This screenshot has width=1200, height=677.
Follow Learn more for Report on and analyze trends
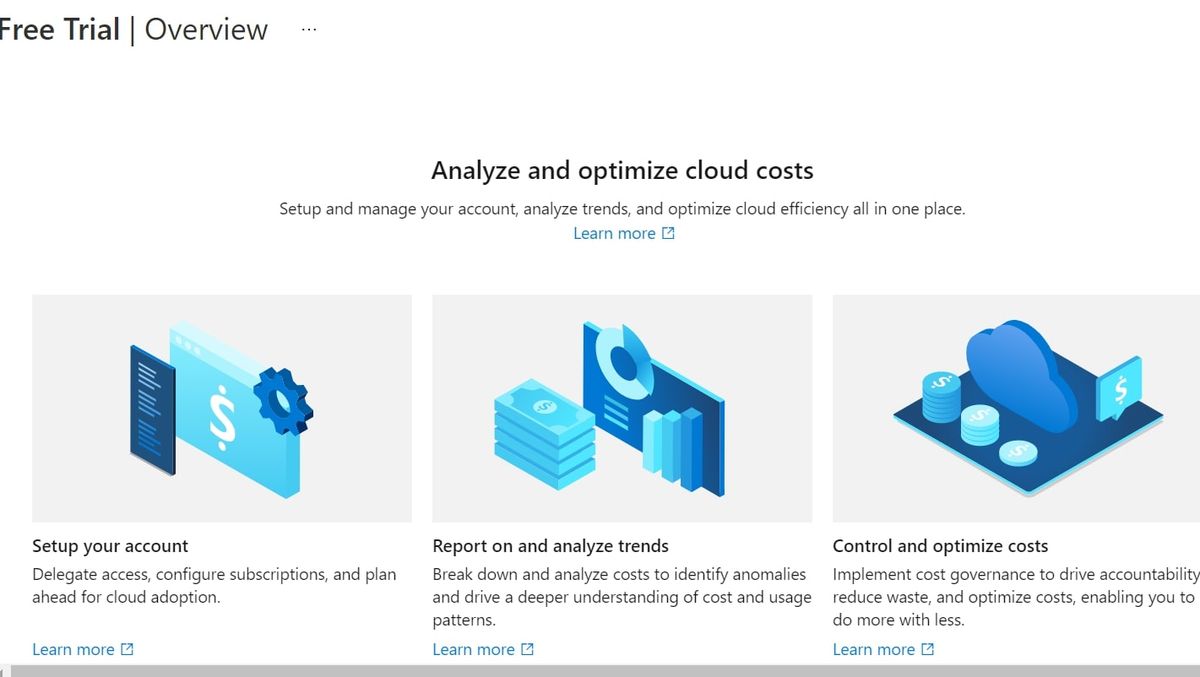coord(473,649)
